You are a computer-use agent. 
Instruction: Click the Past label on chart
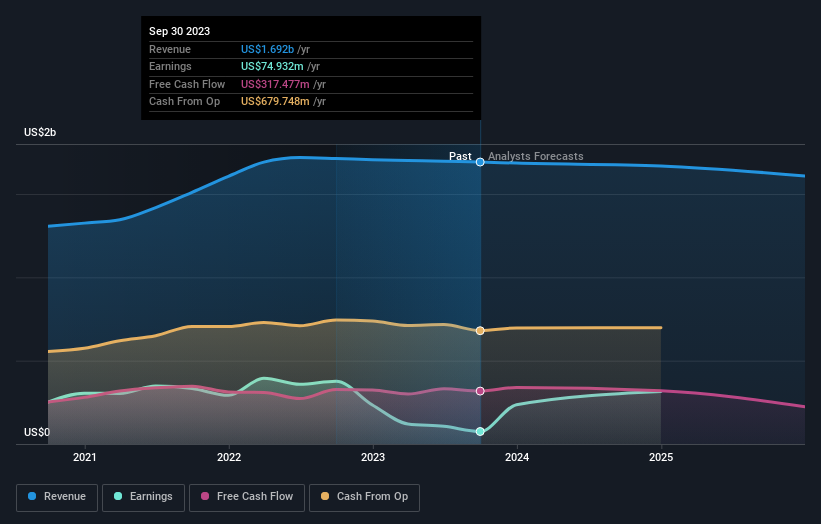point(460,157)
